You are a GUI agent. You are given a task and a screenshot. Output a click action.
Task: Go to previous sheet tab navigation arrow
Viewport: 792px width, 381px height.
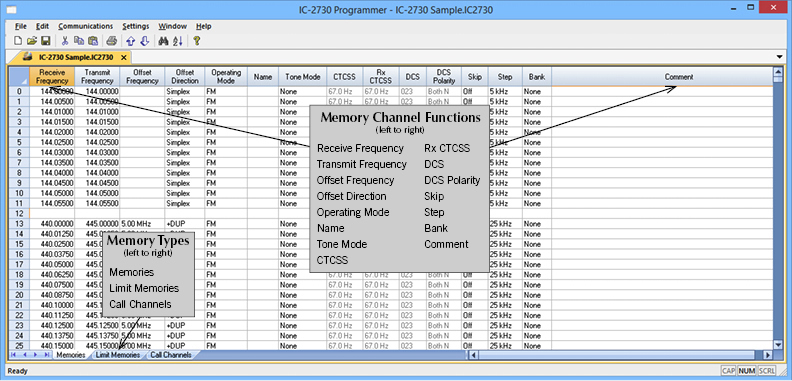click(x=25, y=355)
